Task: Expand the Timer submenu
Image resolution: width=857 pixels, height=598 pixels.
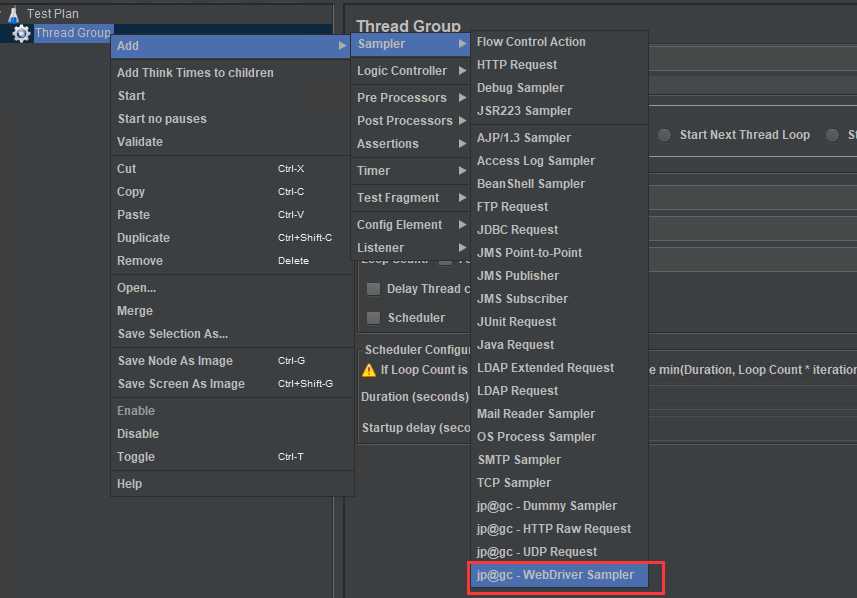Action: pos(410,171)
